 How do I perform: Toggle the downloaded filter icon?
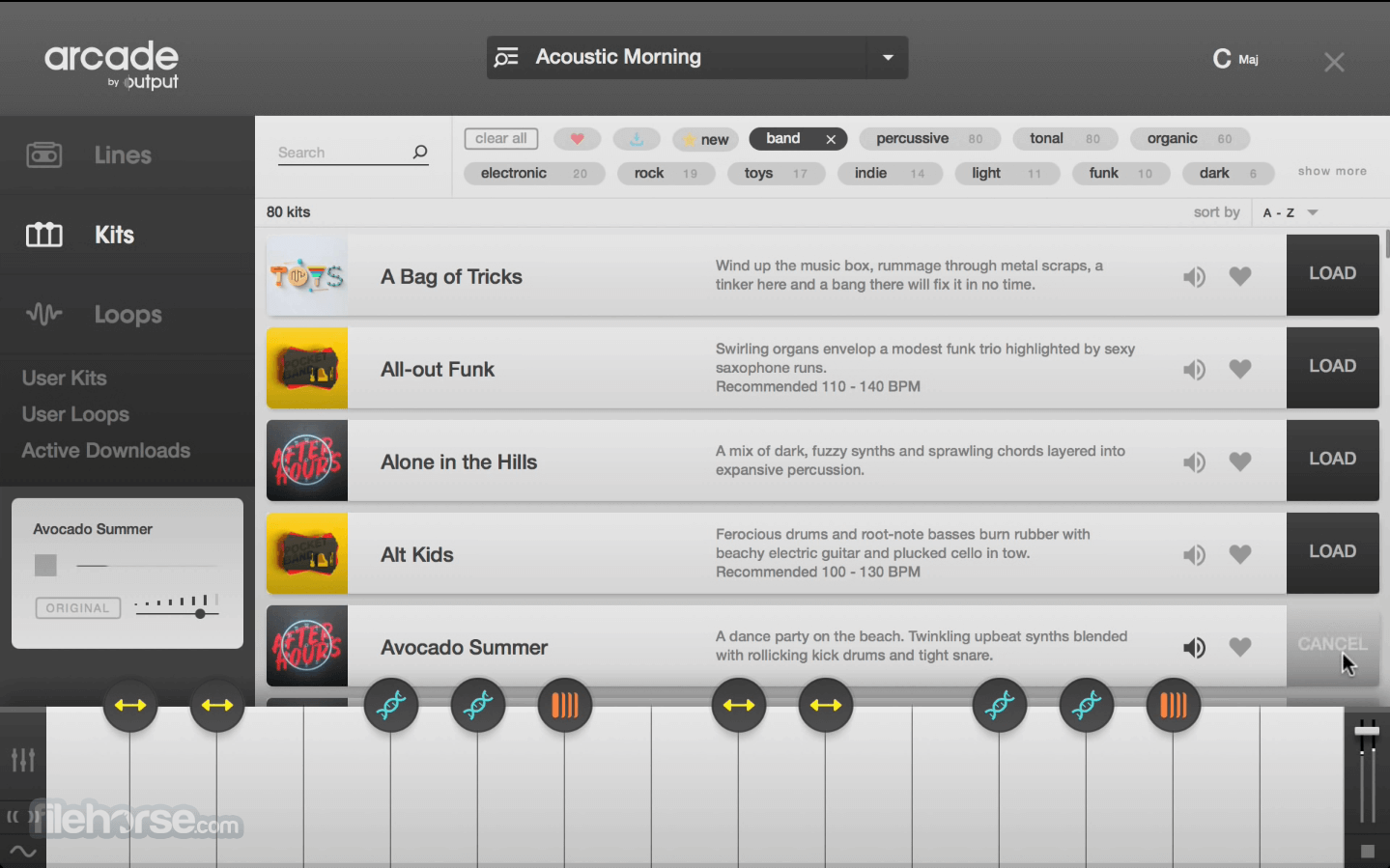click(x=637, y=139)
